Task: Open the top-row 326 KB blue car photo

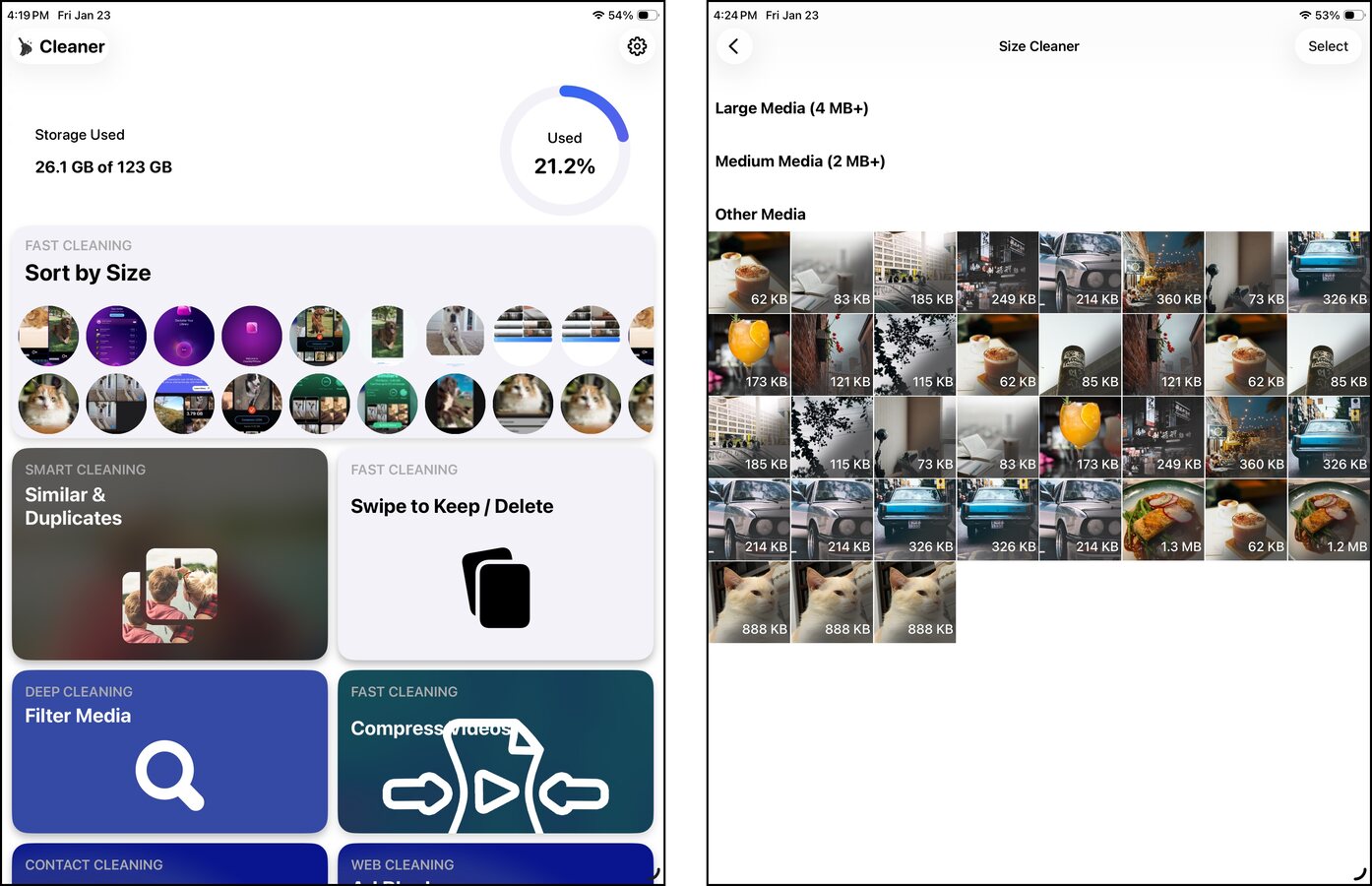Action: point(1329,273)
